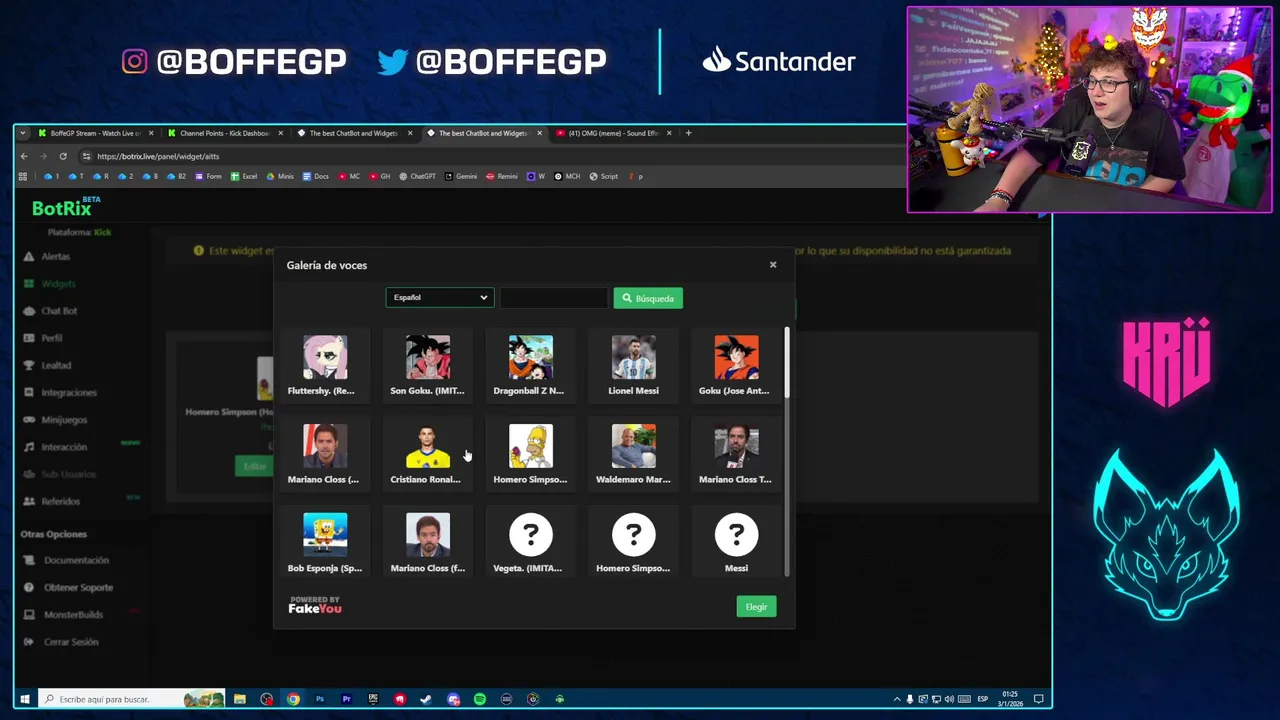Open Alertas in BotRix sidebar

coord(56,257)
